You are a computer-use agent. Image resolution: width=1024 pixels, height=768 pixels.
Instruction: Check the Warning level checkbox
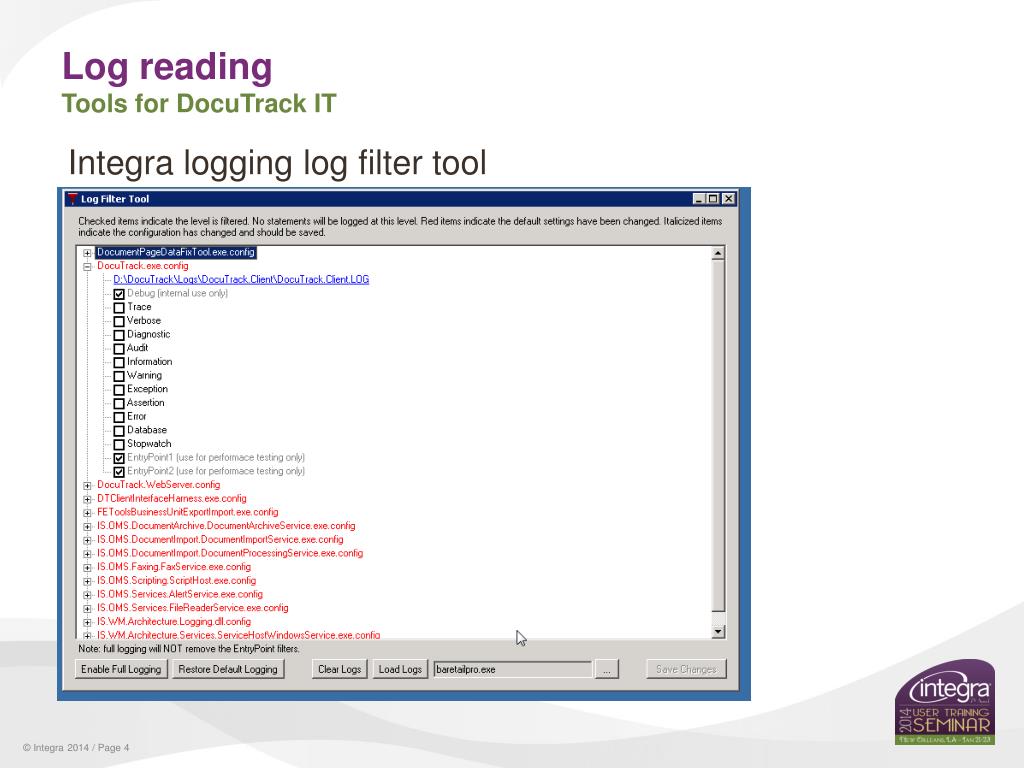point(119,376)
